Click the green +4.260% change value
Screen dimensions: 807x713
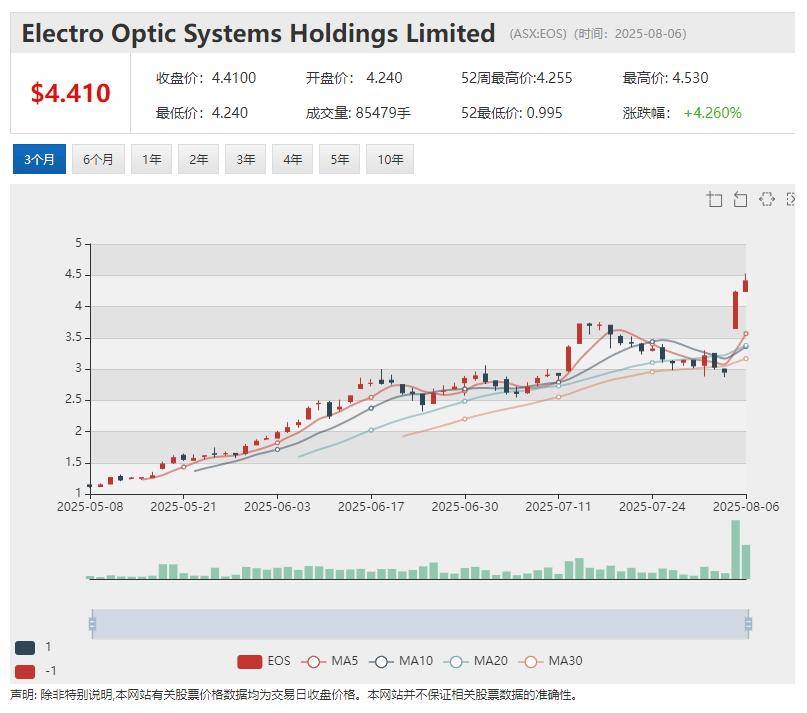712,113
